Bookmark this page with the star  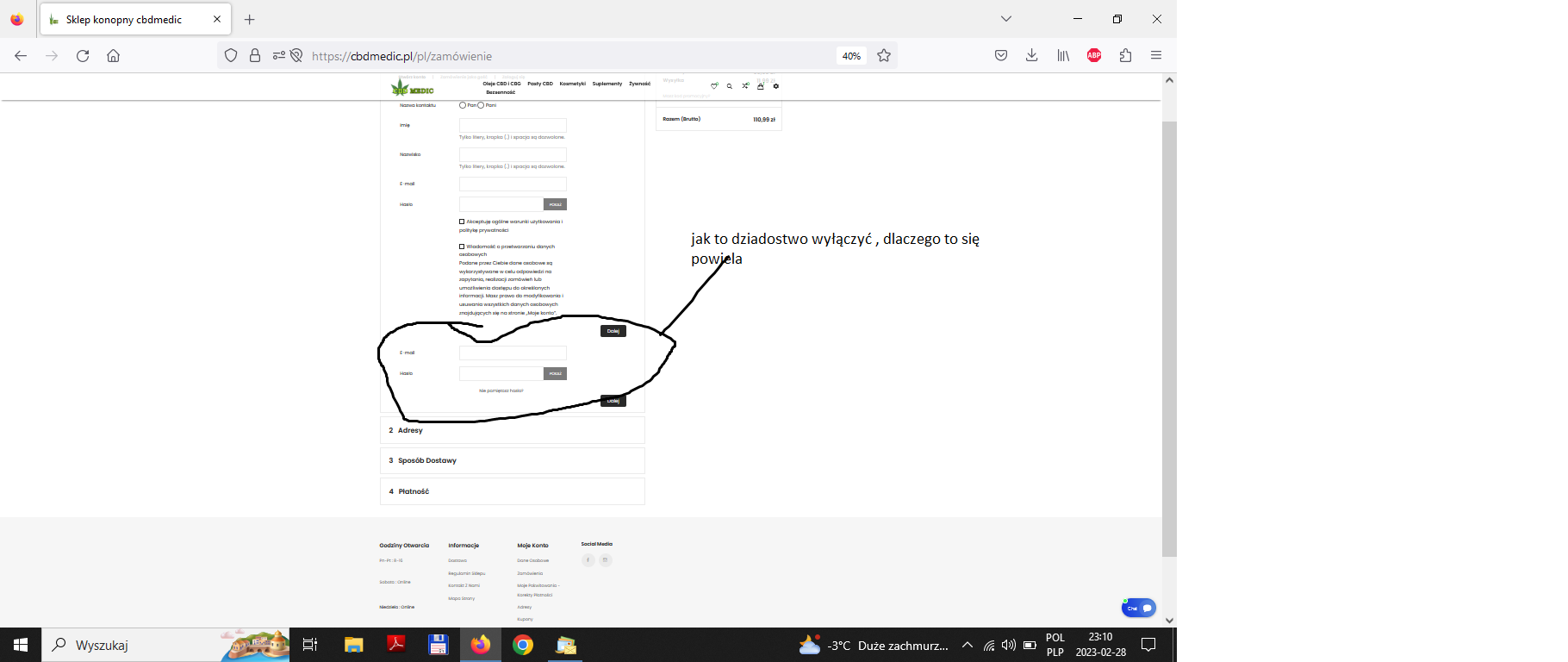pos(884,55)
